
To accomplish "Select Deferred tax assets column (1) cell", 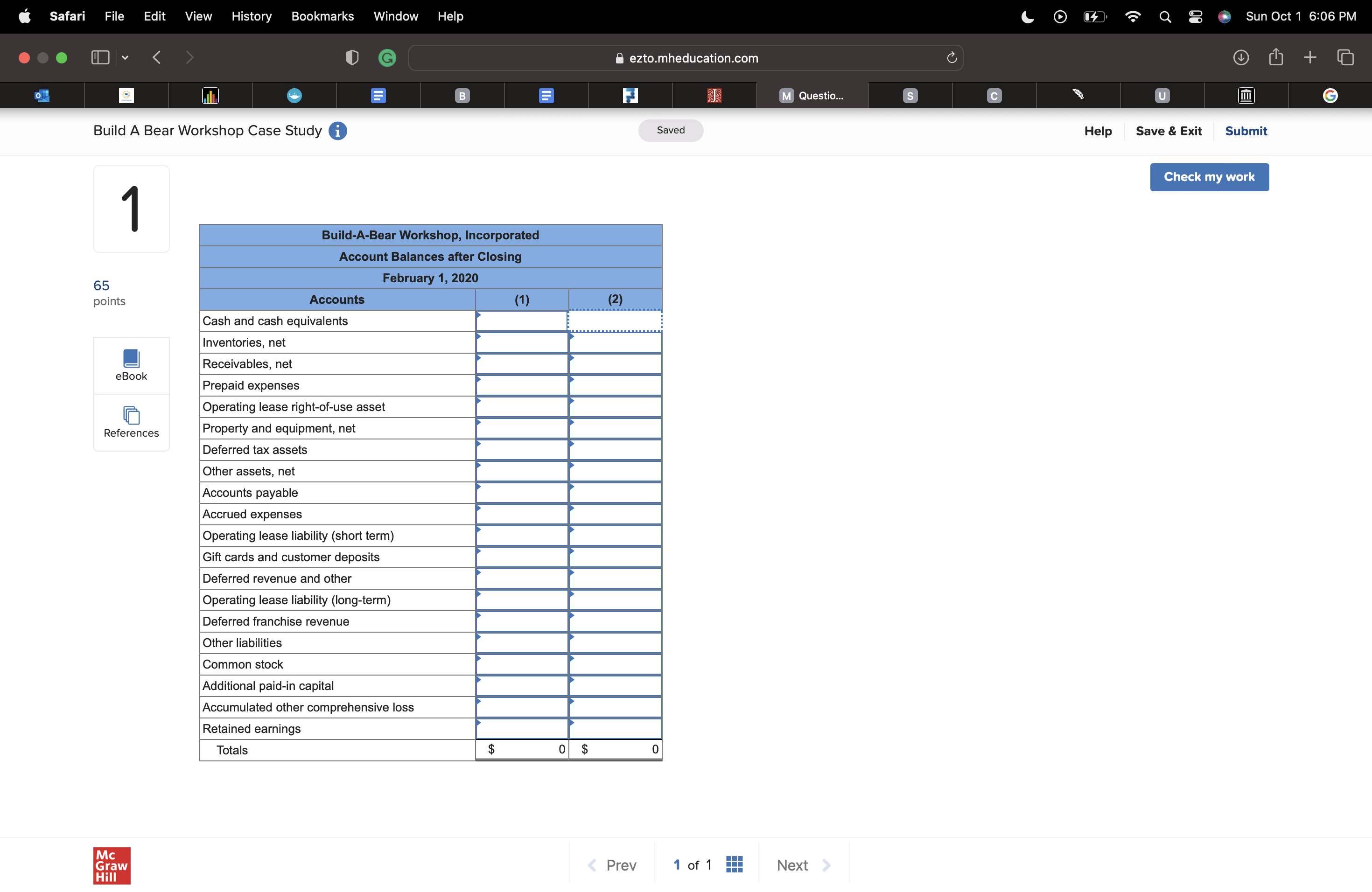I will click(522, 449).
